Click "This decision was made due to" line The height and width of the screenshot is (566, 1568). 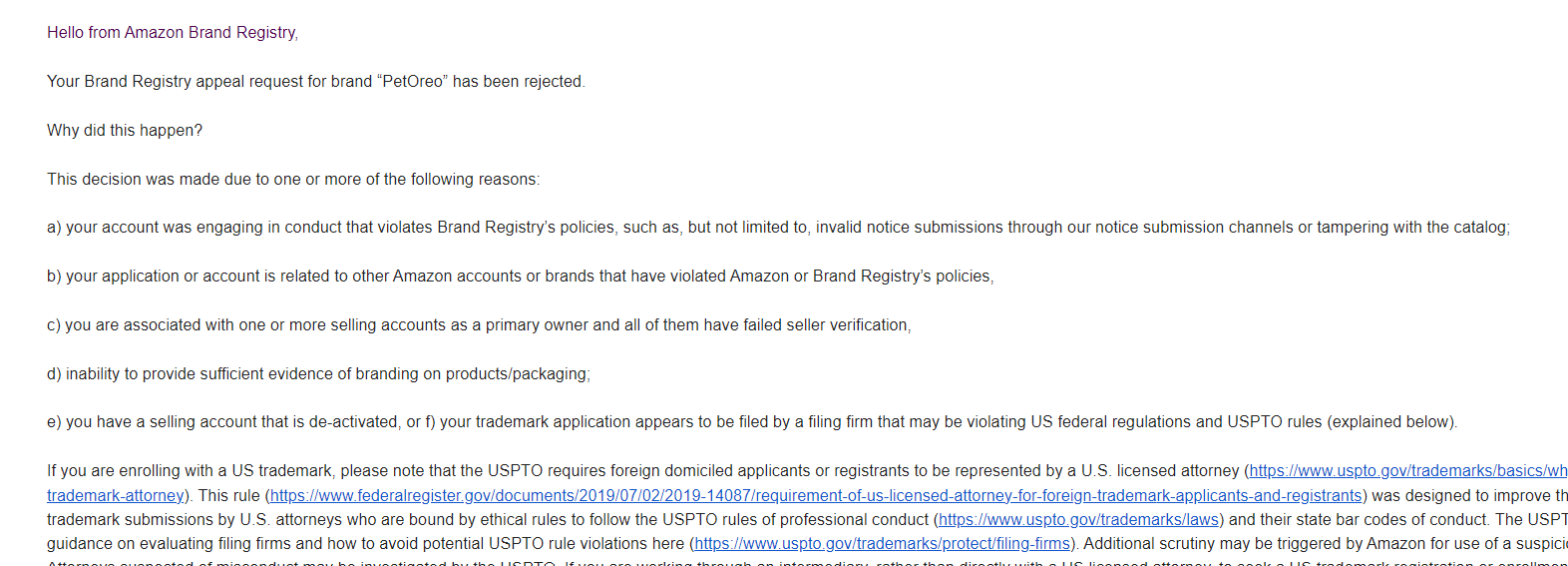point(293,180)
